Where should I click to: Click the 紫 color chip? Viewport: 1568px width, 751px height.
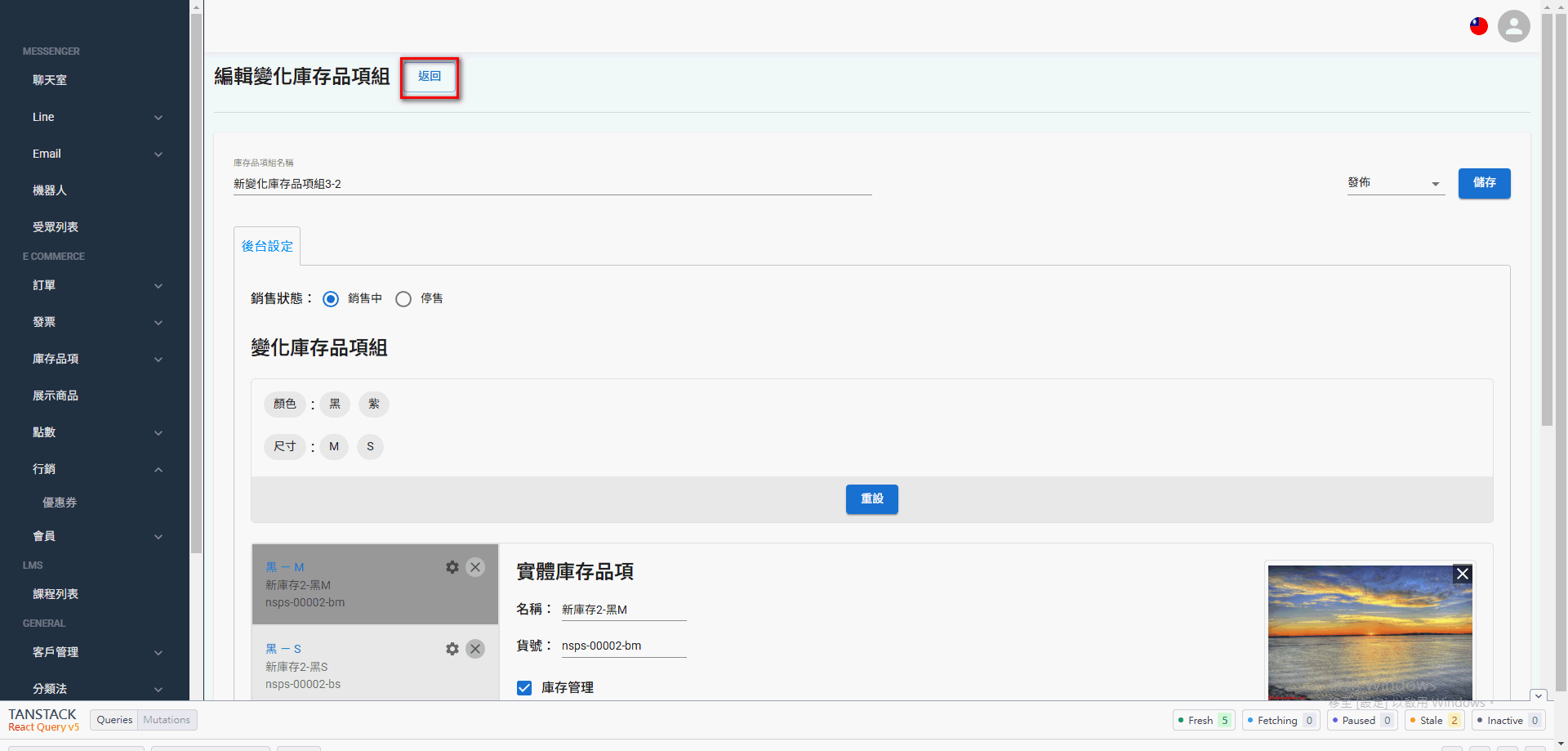click(x=374, y=405)
